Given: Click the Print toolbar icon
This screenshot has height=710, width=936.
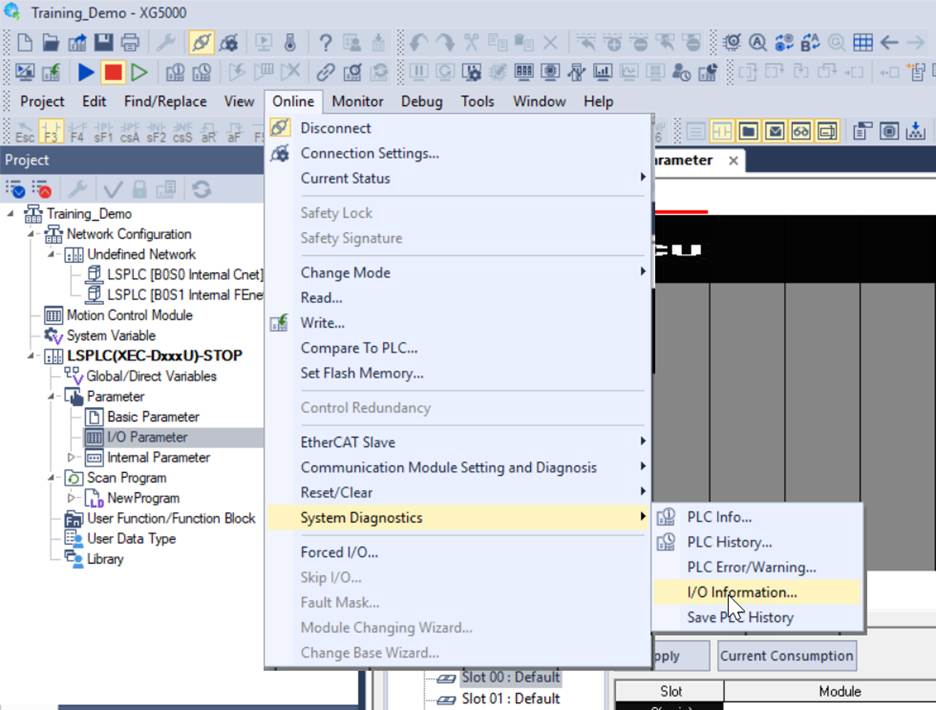Looking at the screenshot, I should click(130, 42).
